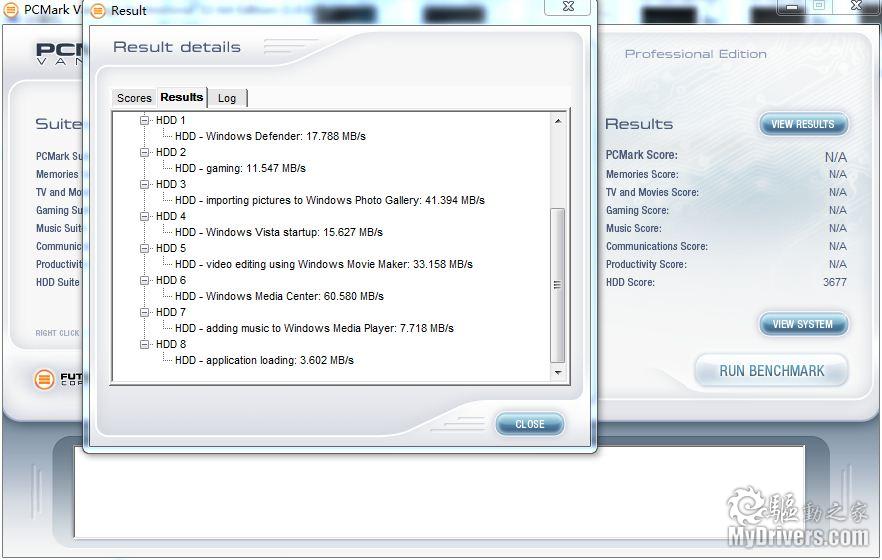This screenshot has height=560, width=882.
Task: Close the Result details dialog with CLOSE button
Action: 529,424
